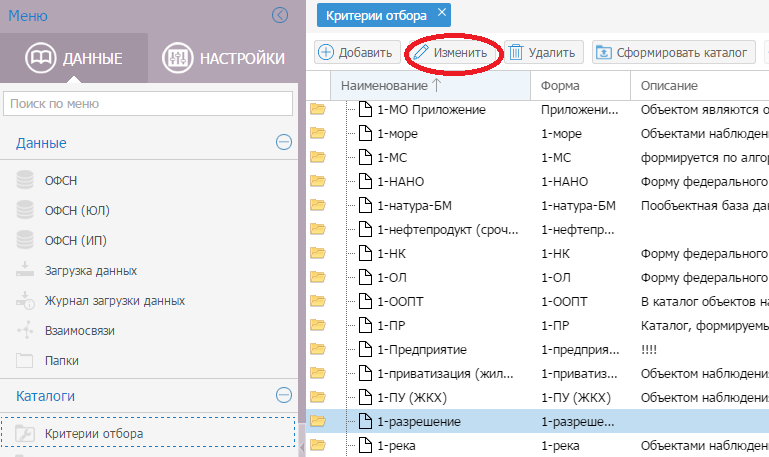Image resolution: width=769 pixels, height=457 pixels.
Task: Activate the Критерии отбора tab
Action: click(x=376, y=16)
